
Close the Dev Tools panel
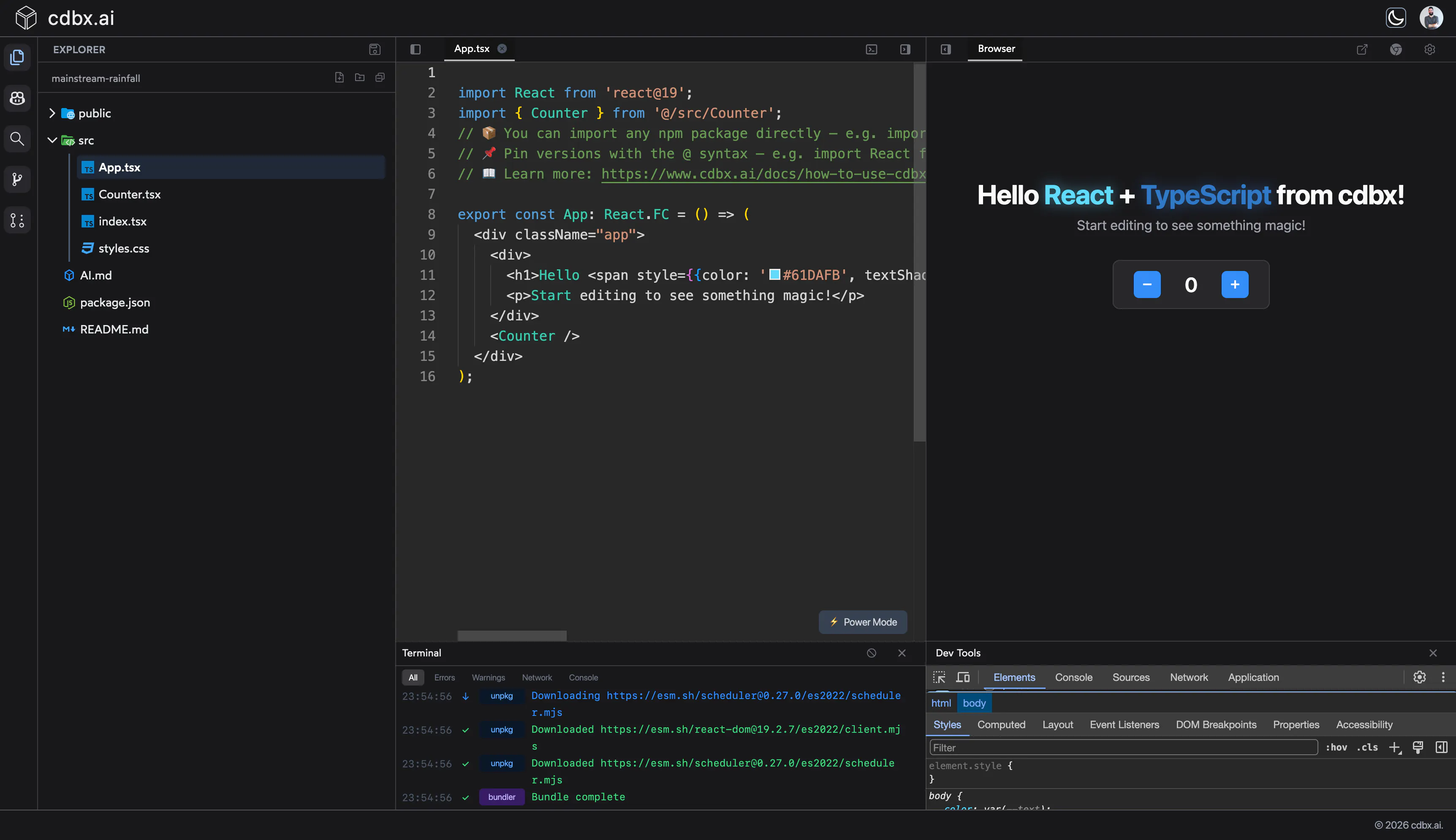tap(1433, 653)
